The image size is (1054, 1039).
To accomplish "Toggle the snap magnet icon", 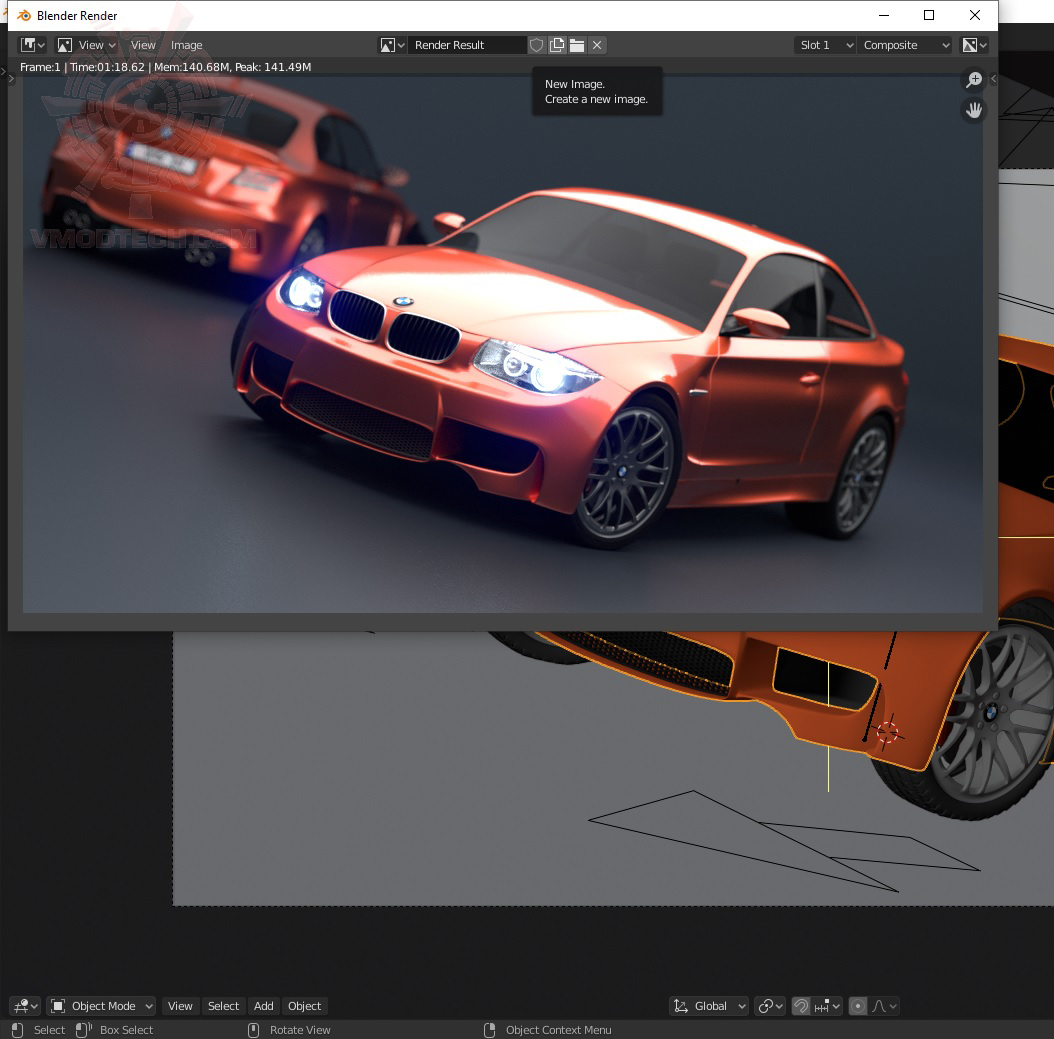I will pos(801,1006).
